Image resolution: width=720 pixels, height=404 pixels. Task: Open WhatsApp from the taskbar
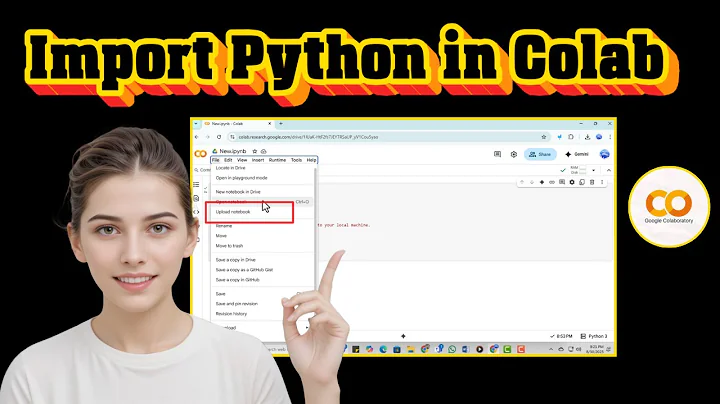pyautogui.click(x=452, y=349)
